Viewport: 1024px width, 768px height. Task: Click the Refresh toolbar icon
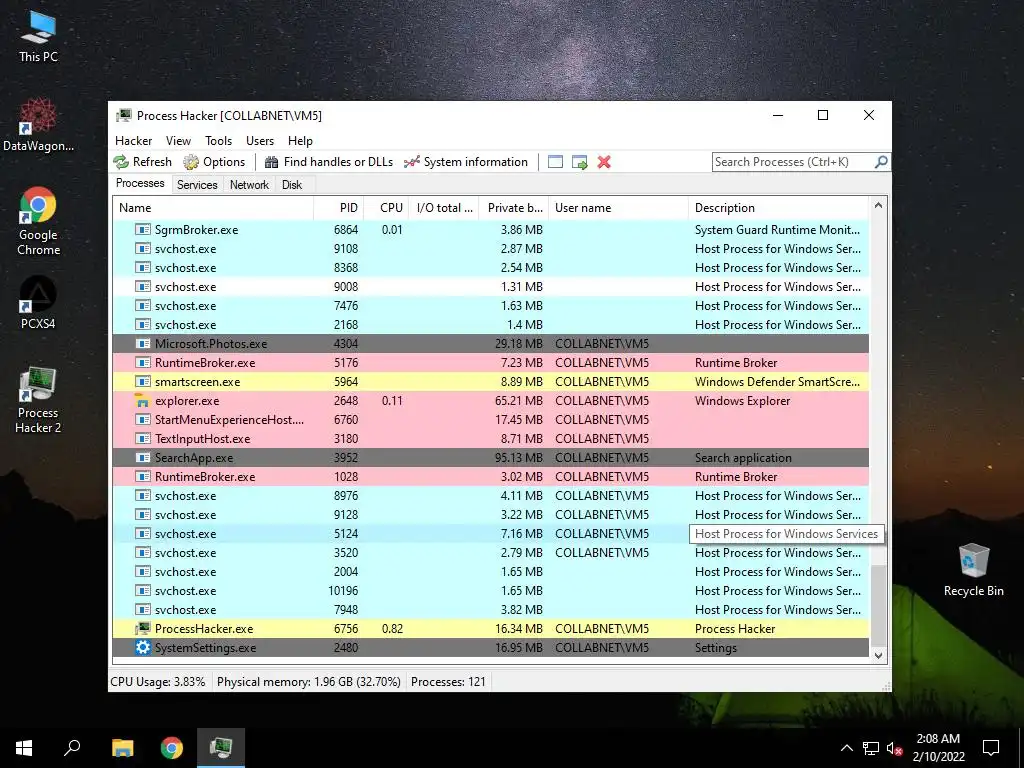pos(121,162)
